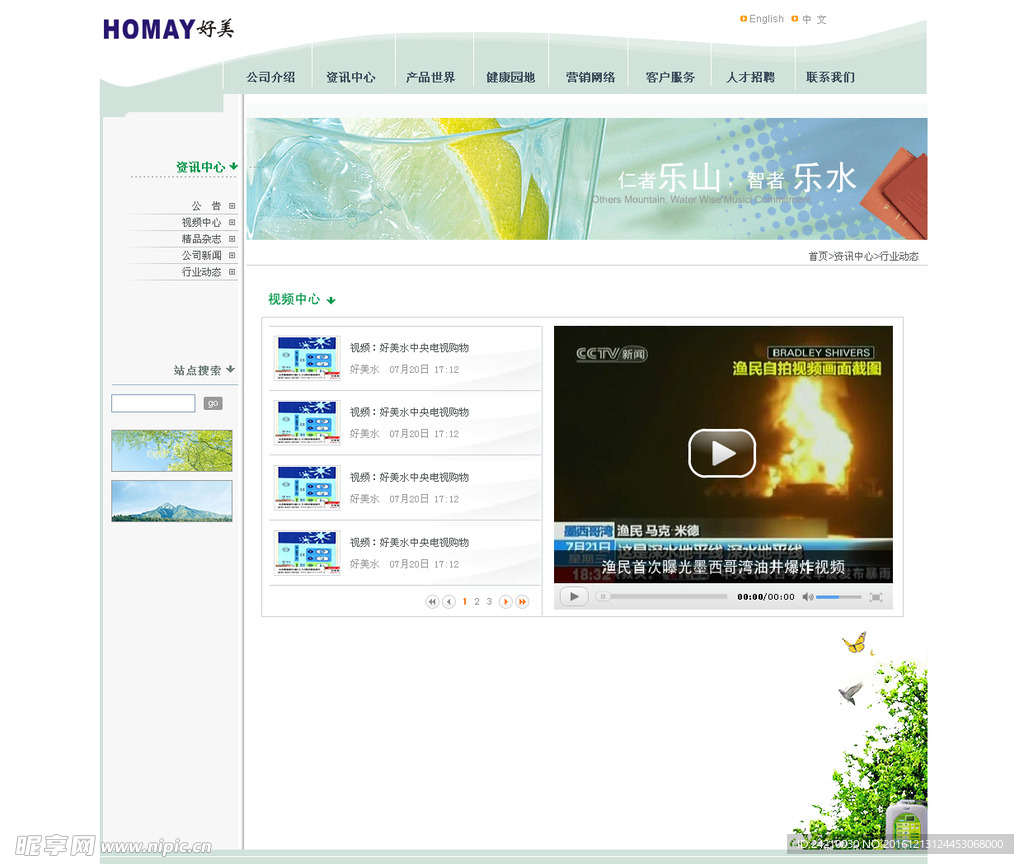Go to the first page of the video list
1024x864 pixels.
point(432,602)
